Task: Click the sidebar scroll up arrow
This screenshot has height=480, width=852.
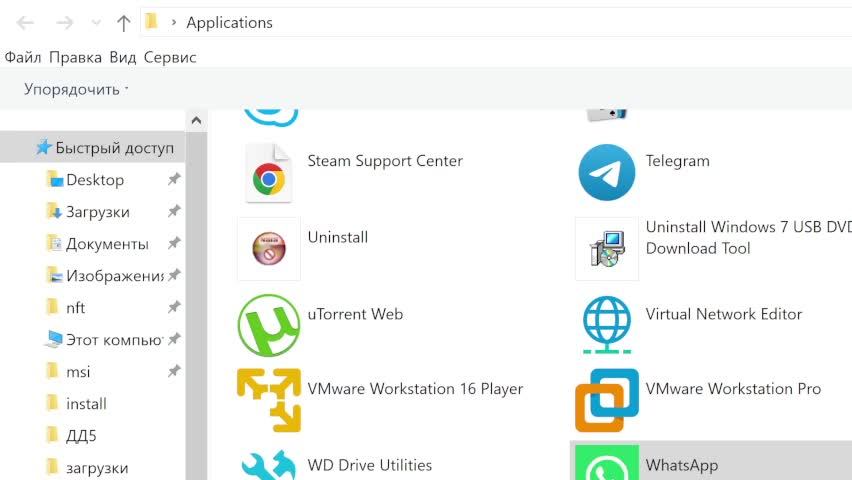Action: coord(196,121)
